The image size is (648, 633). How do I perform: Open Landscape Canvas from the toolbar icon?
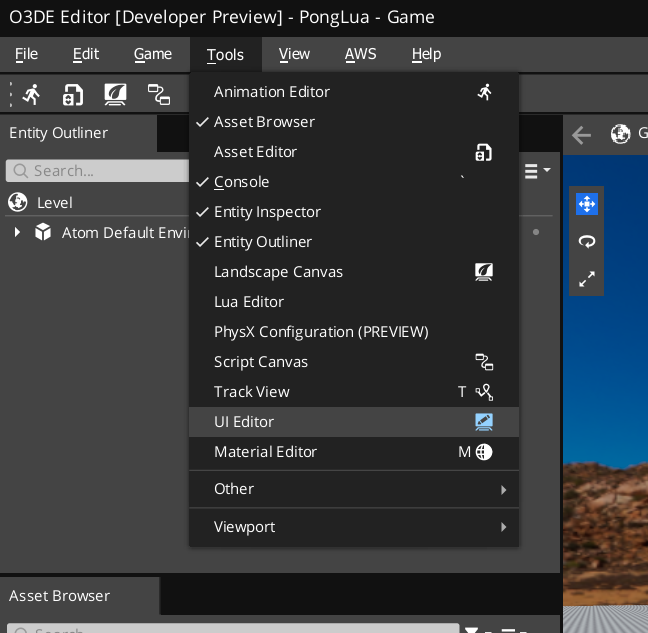(115, 94)
